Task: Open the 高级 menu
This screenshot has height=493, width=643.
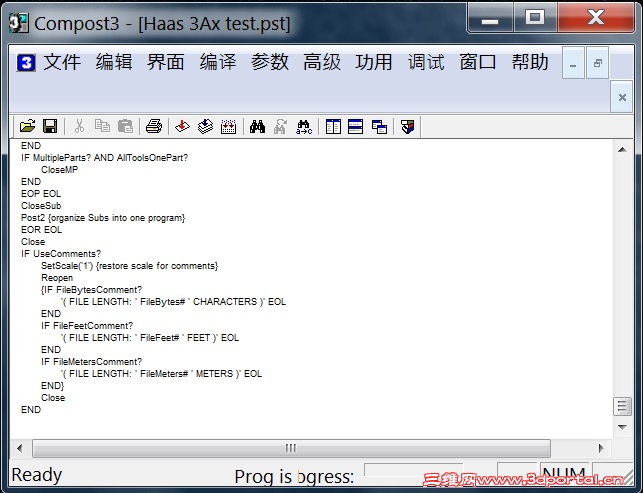Action: (322, 62)
